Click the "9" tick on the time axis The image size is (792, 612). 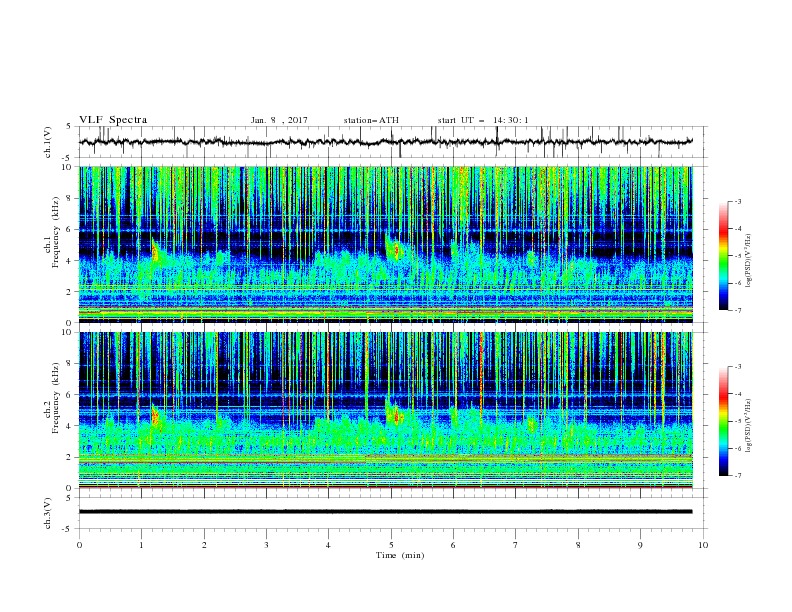tap(640, 545)
